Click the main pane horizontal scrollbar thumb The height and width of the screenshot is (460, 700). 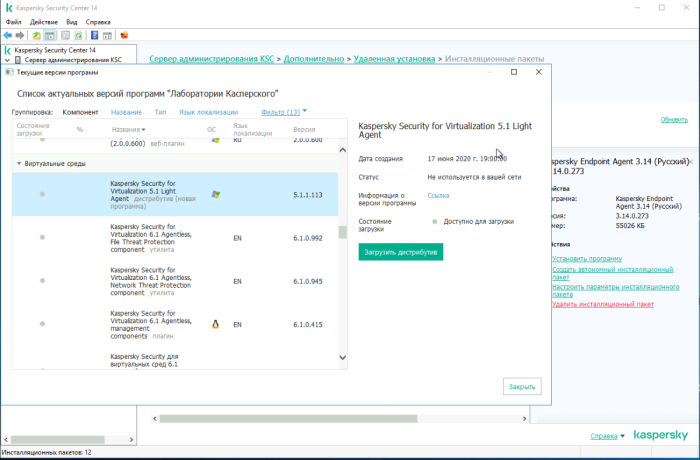point(288,418)
